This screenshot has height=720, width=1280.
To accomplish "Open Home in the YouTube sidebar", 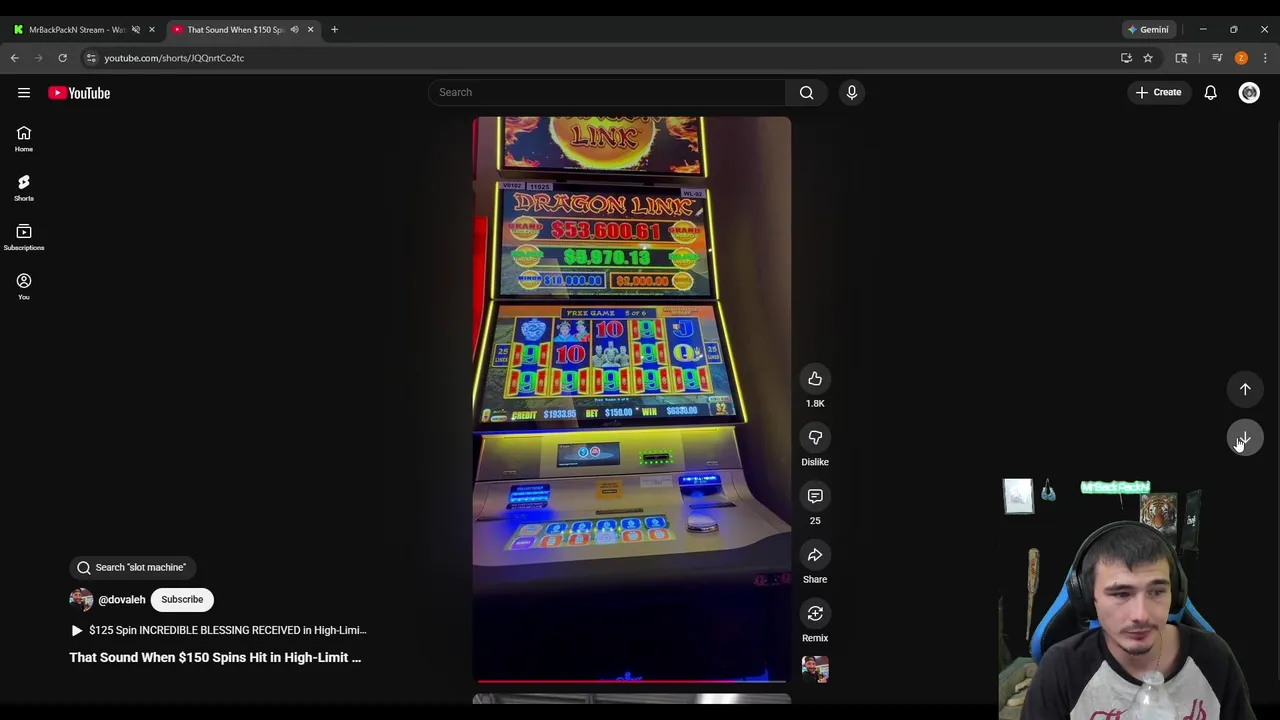I will (24, 139).
